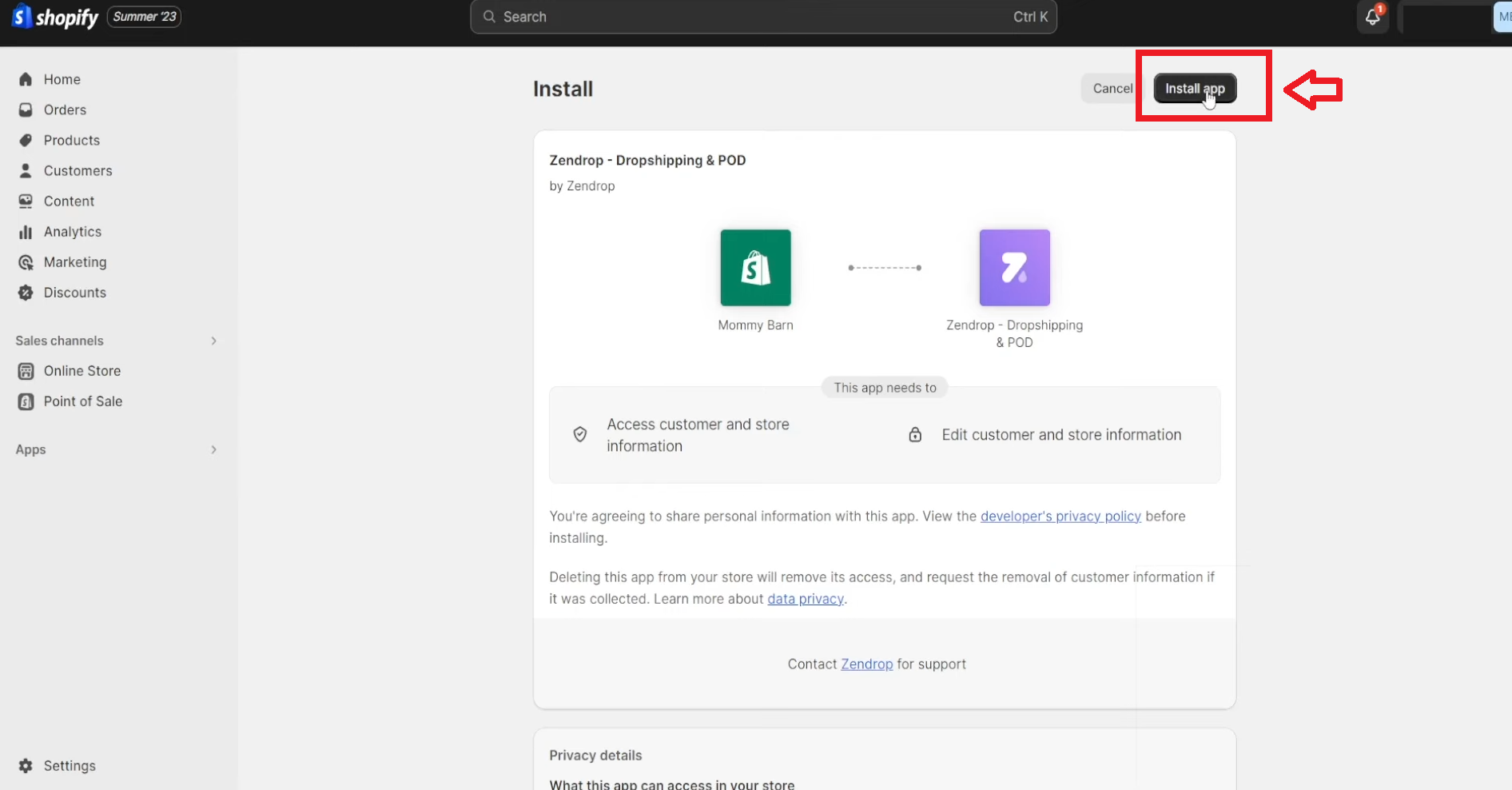Click the shield icon for access permission
The image size is (1512, 790).
580,434
